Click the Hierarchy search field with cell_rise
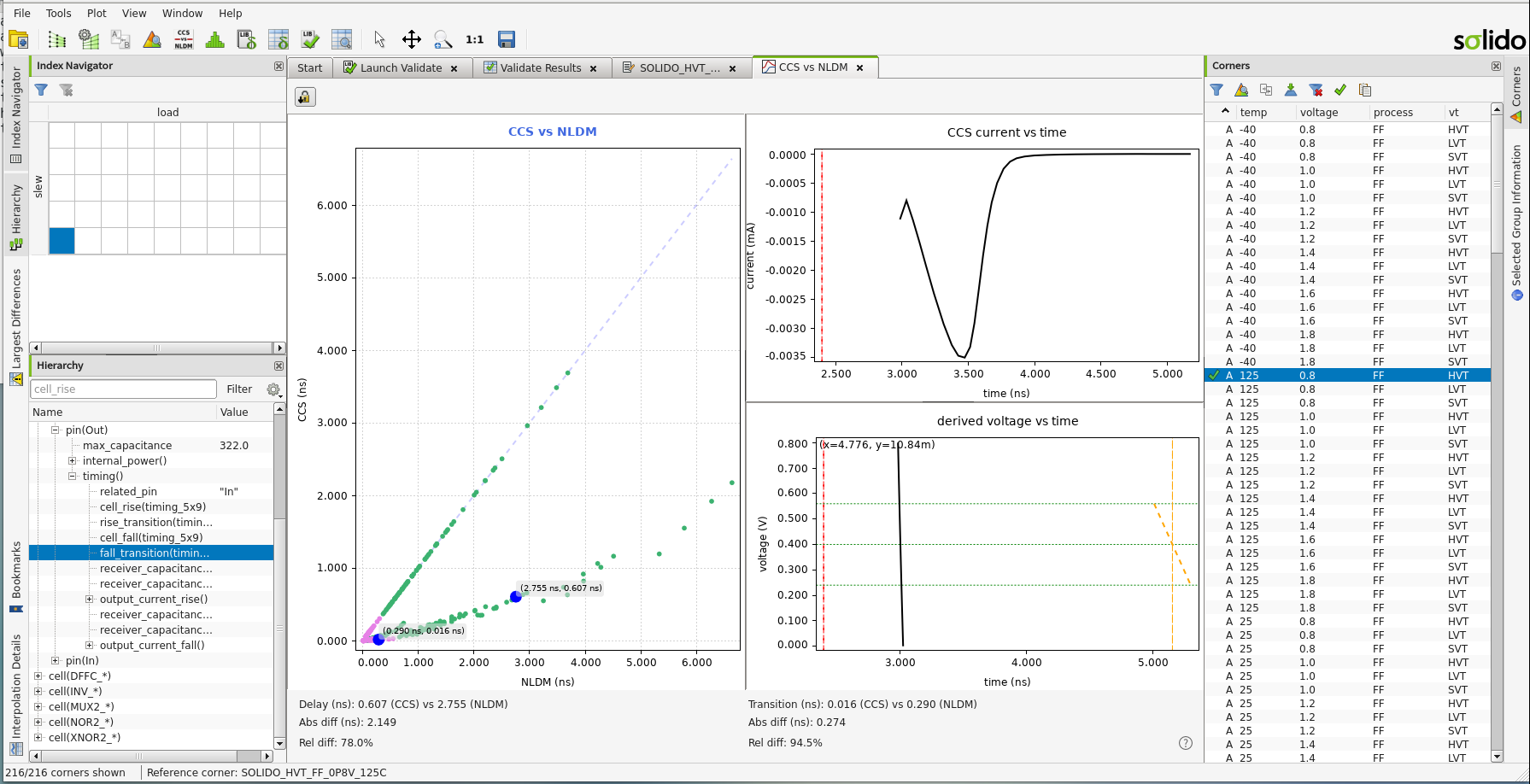This screenshot has width=1530, height=784. (124, 389)
